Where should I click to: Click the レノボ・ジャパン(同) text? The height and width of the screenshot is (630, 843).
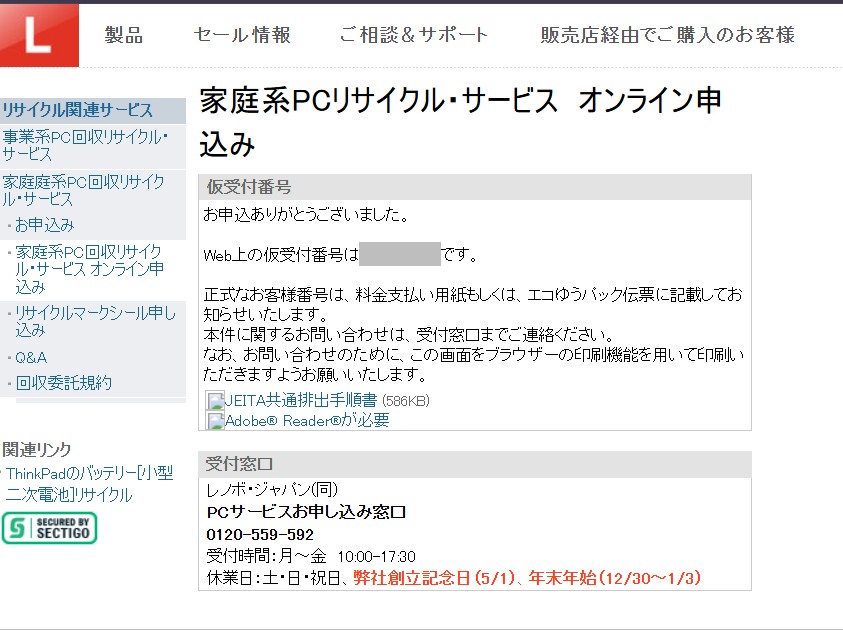coord(272,489)
